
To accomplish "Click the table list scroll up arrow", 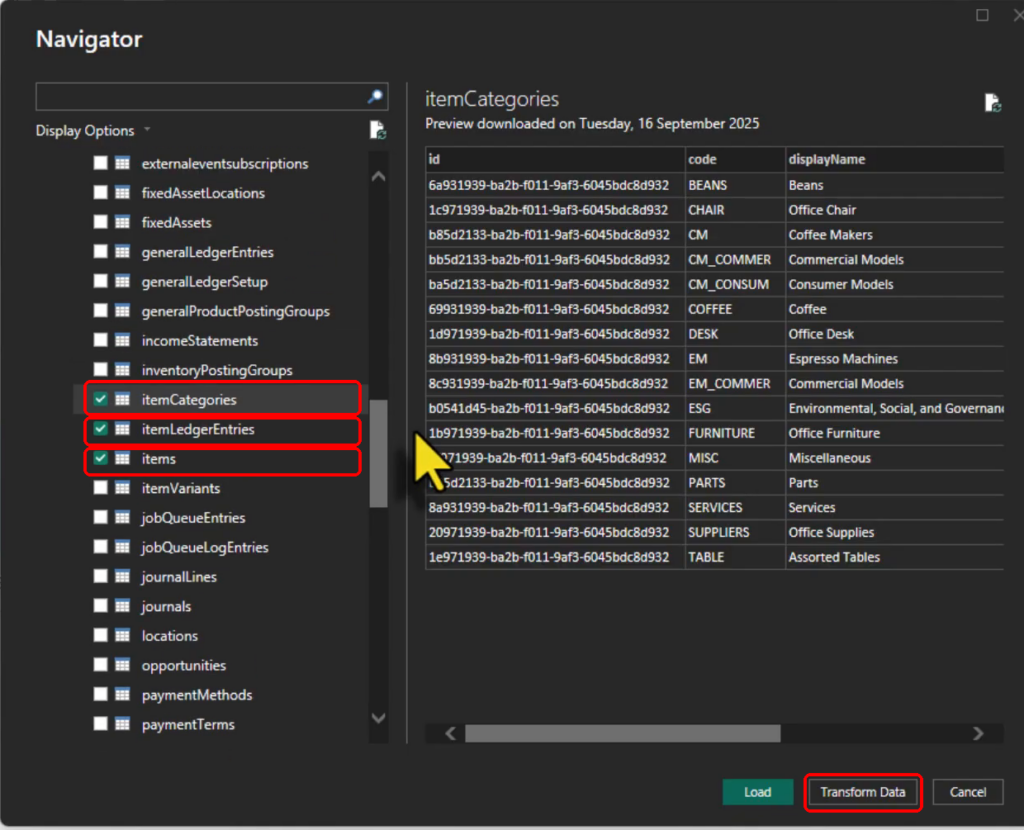I will pos(378,176).
